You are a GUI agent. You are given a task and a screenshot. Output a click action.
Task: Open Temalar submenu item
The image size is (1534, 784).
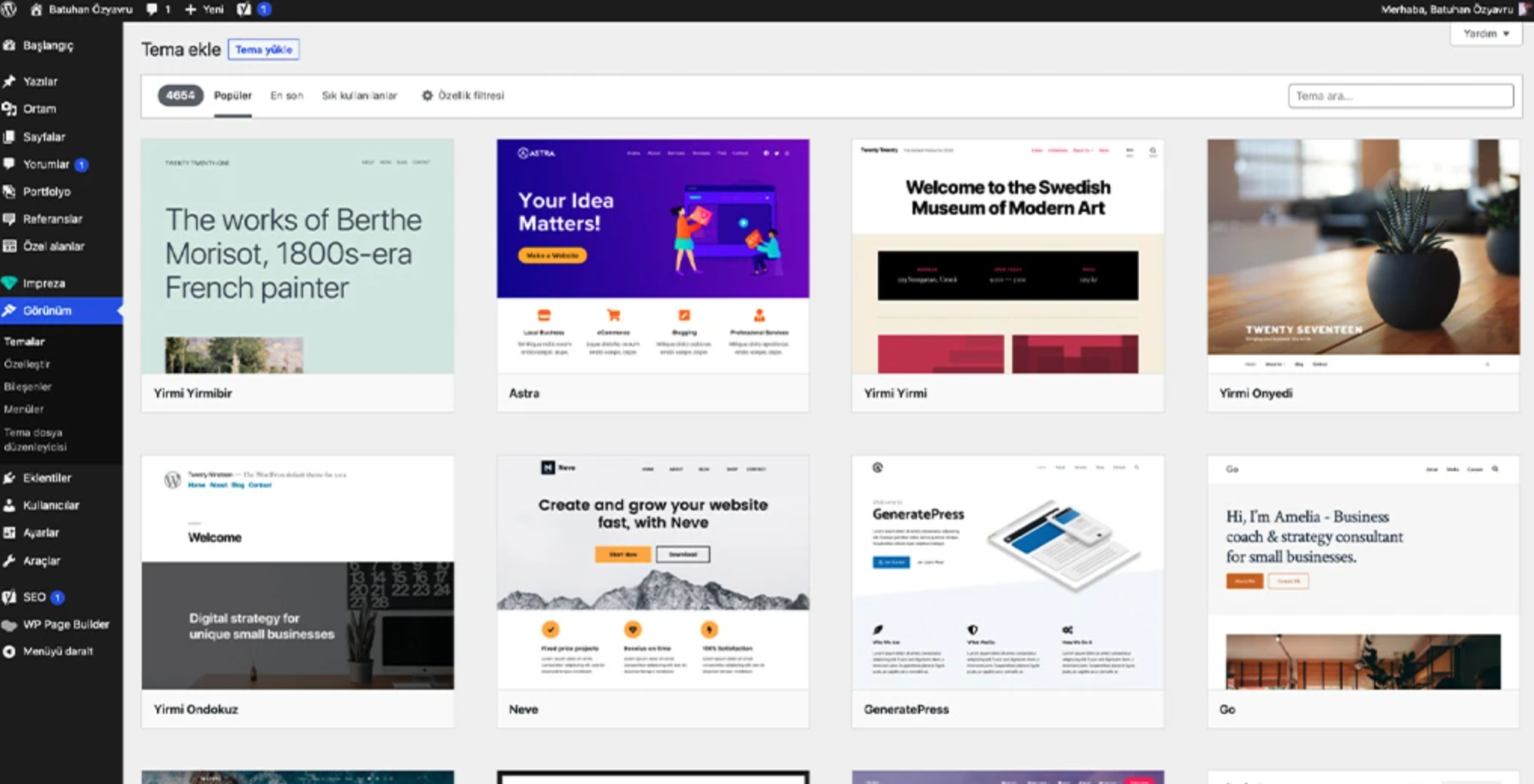click(x=24, y=341)
